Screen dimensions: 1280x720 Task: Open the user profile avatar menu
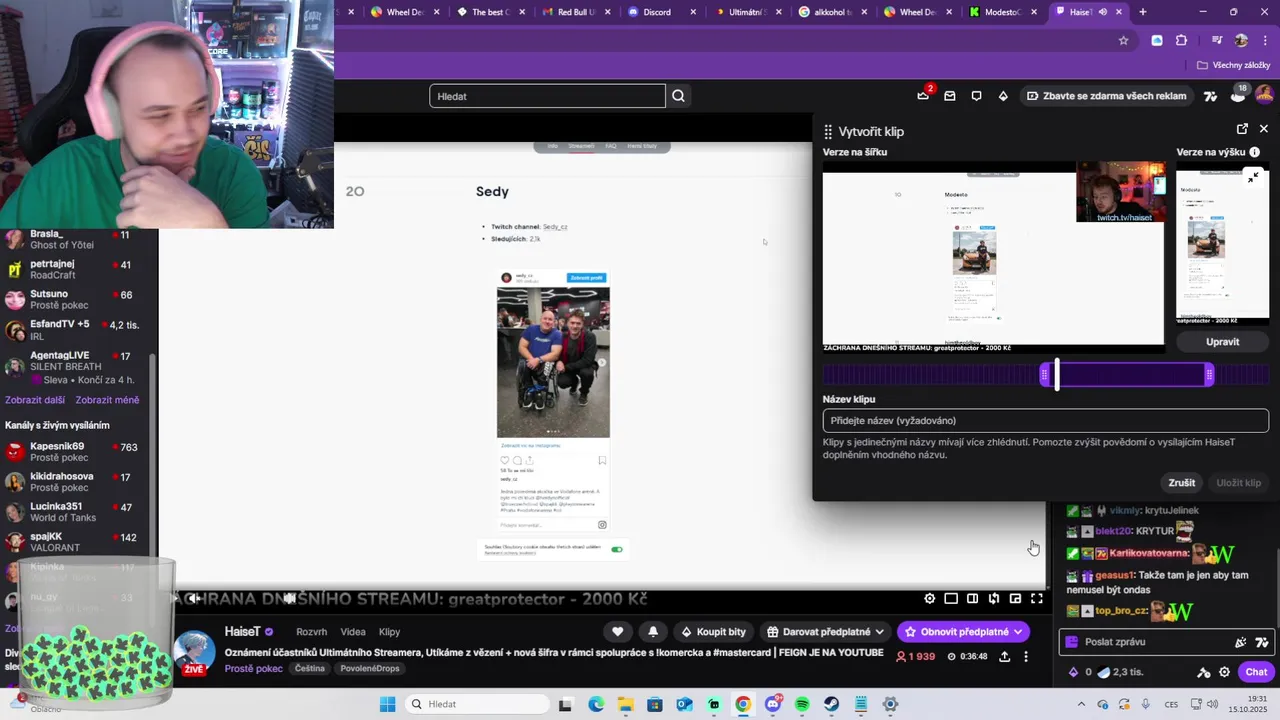coord(1264,95)
